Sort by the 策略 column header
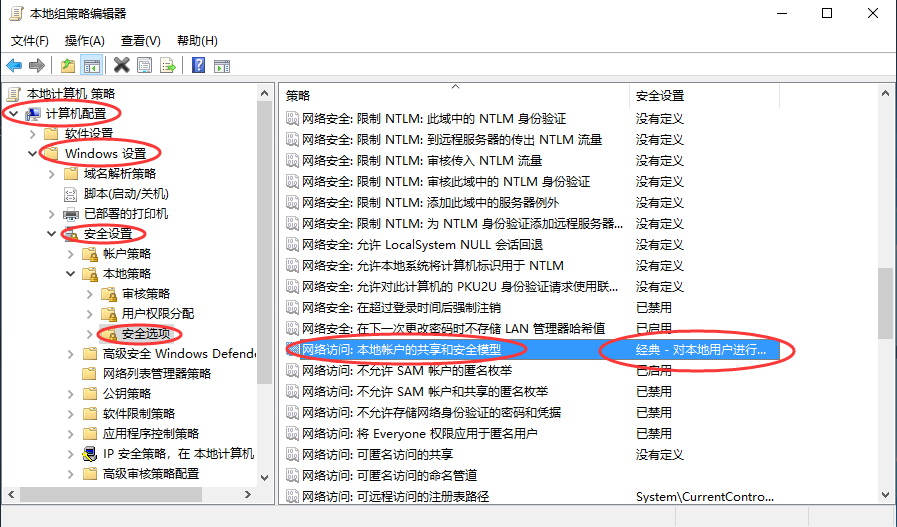Screen dimensions: 897x527 pyautogui.click(x=455, y=96)
